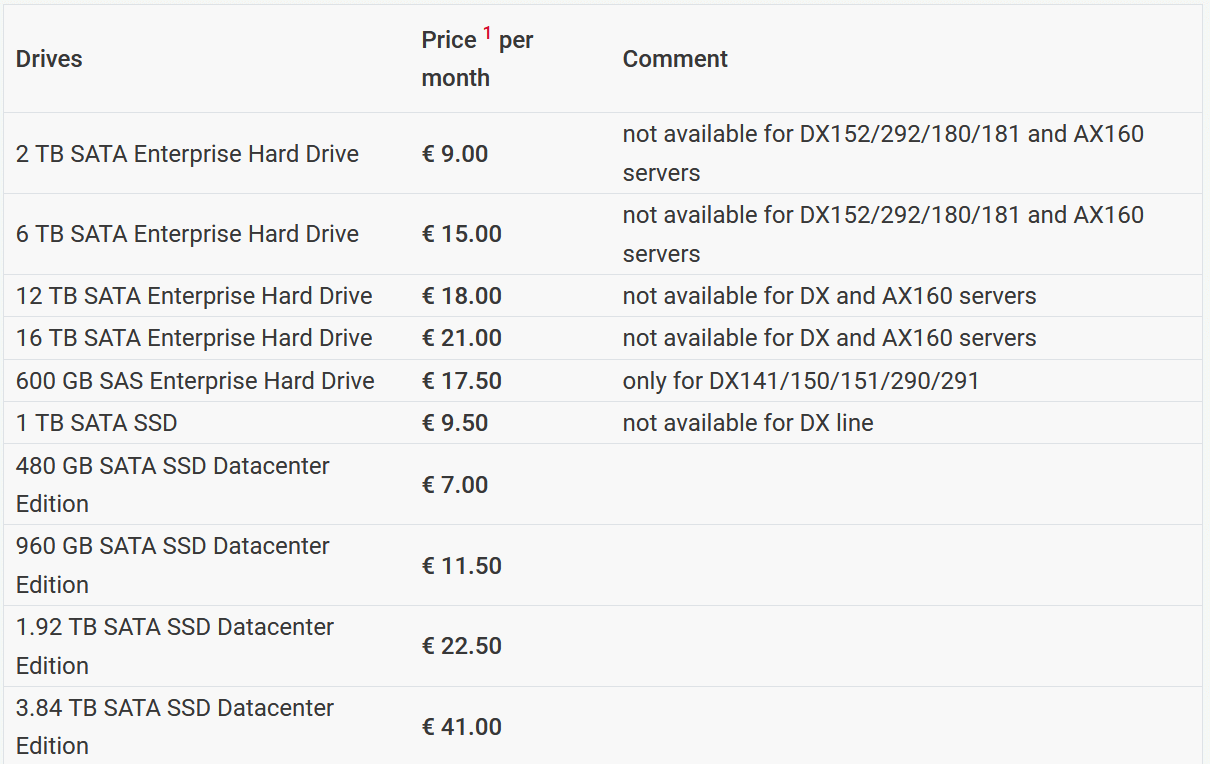Select 2 TB SATA Enterprise Hard Drive row

(x=603, y=153)
